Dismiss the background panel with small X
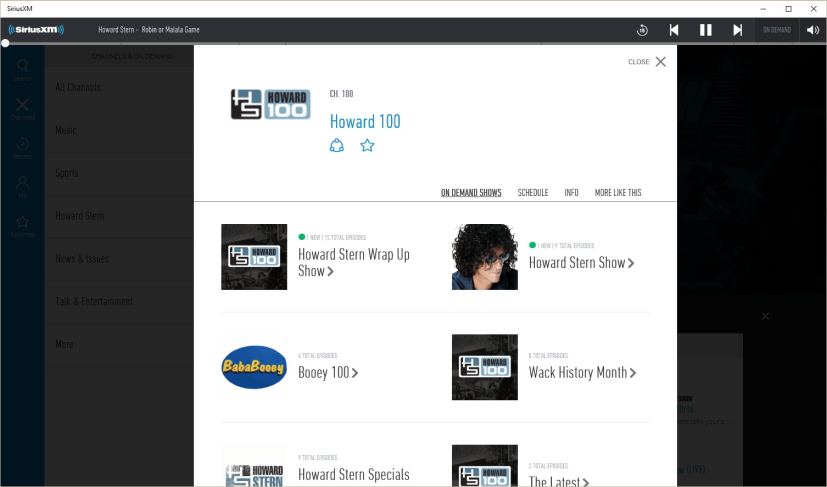 click(x=765, y=316)
